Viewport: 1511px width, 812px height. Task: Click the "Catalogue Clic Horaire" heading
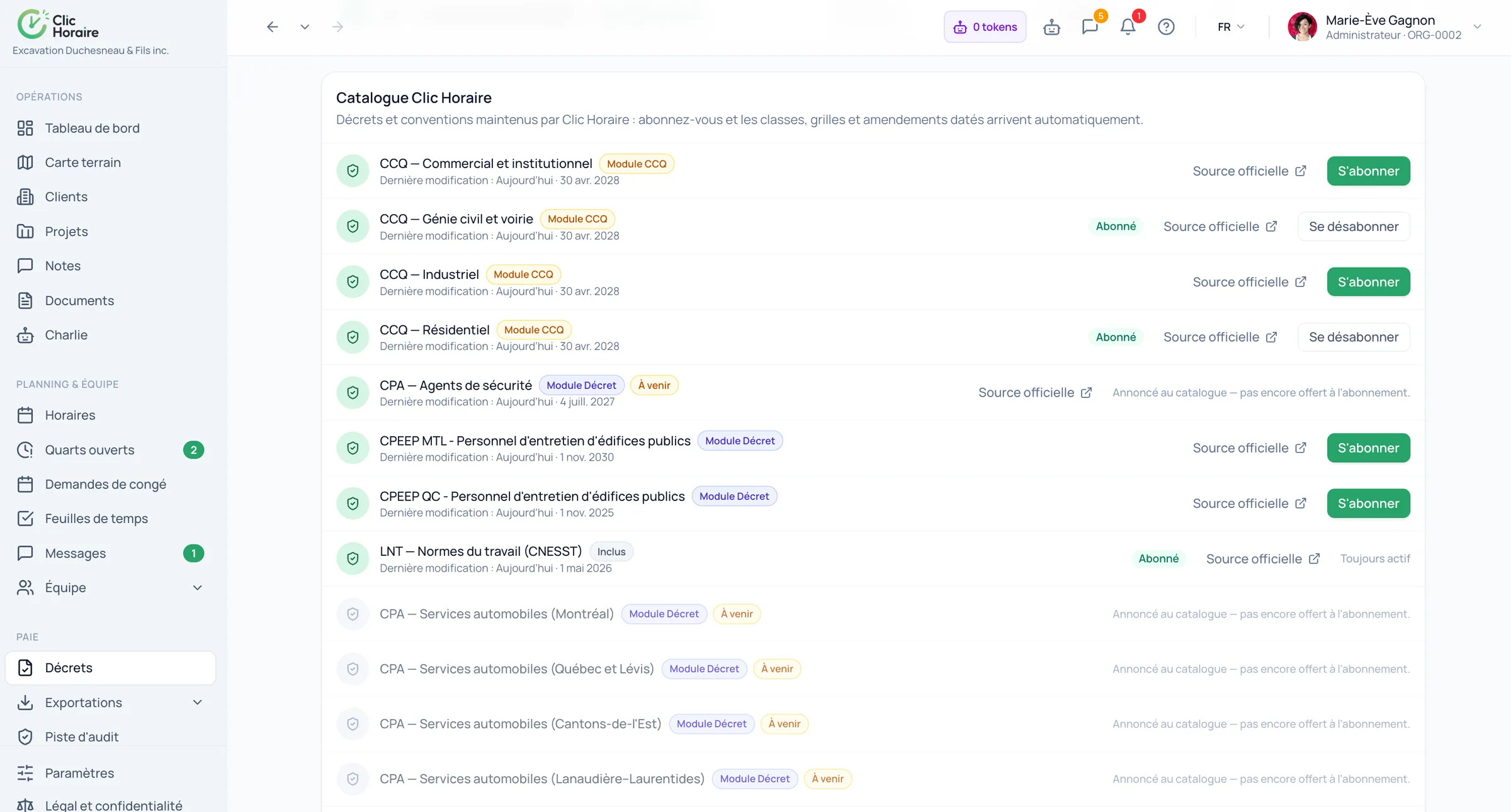click(x=414, y=98)
